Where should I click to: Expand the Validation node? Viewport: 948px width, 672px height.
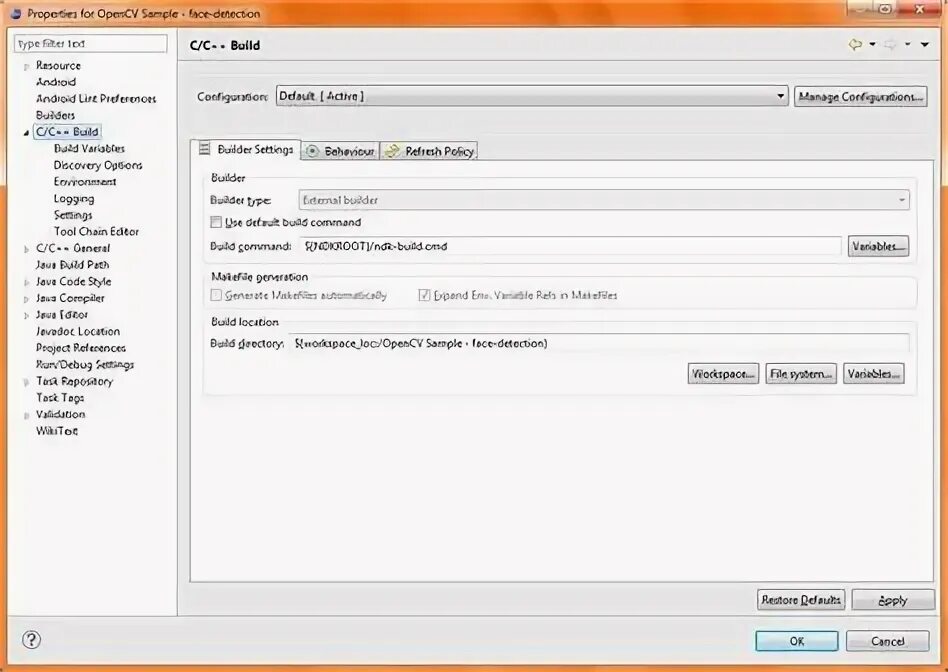[x=26, y=416]
